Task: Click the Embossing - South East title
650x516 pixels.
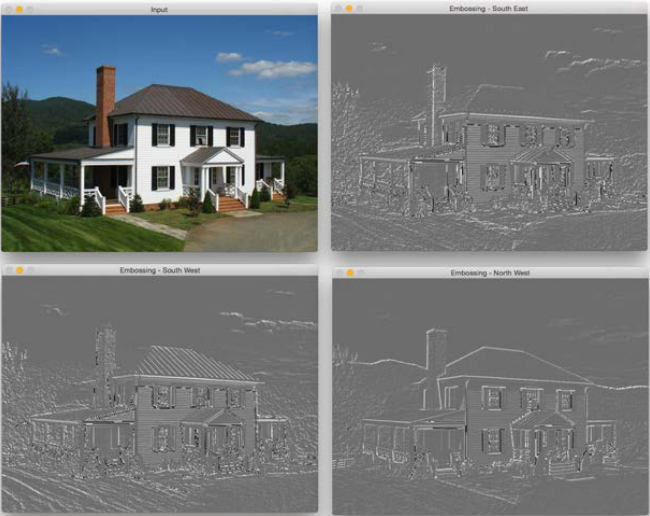Action: click(x=488, y=9)
